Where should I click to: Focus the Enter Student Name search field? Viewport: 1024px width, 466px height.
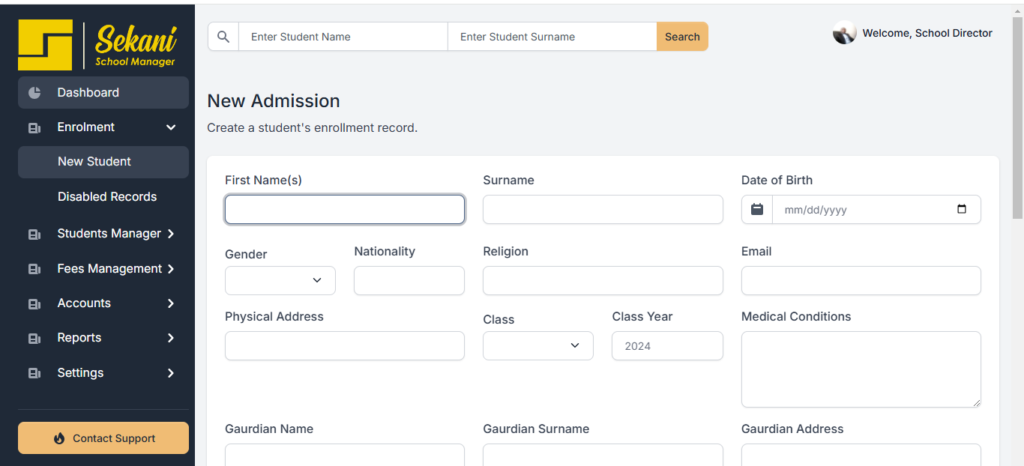pos(344,37)
